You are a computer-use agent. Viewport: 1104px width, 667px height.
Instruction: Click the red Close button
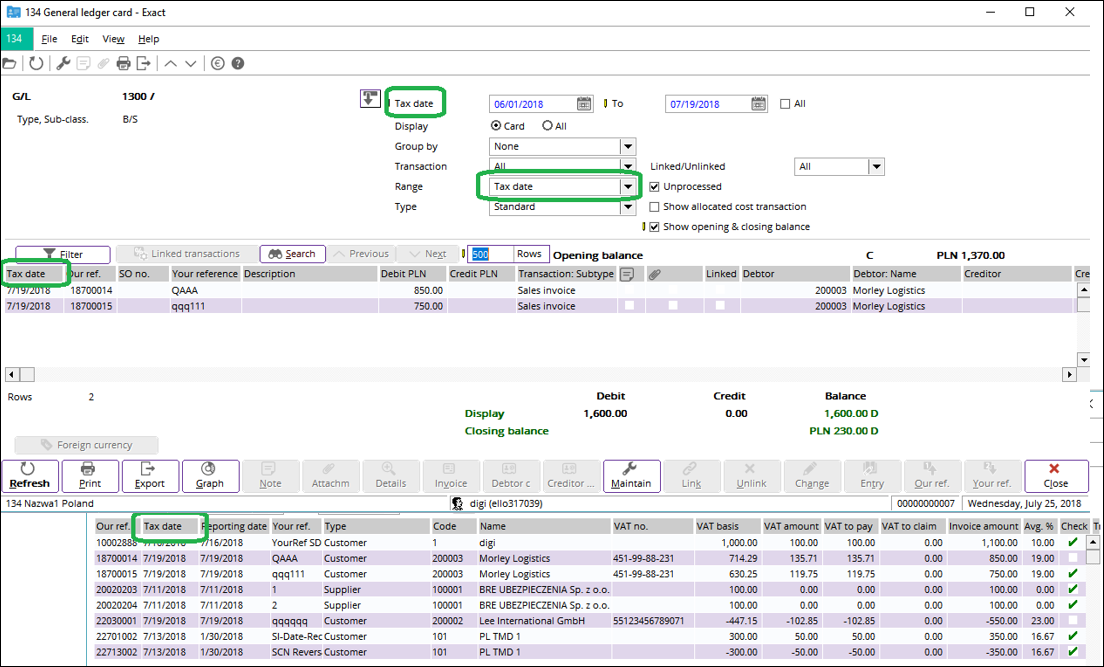[x=1056, y=475]
